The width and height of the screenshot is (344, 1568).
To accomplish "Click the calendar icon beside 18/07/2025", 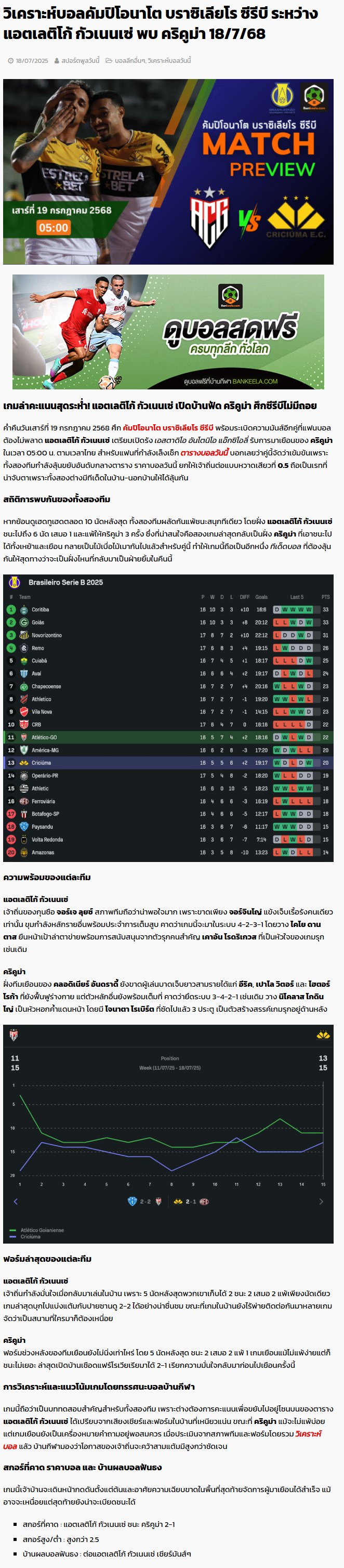I will tap(11, 61).
